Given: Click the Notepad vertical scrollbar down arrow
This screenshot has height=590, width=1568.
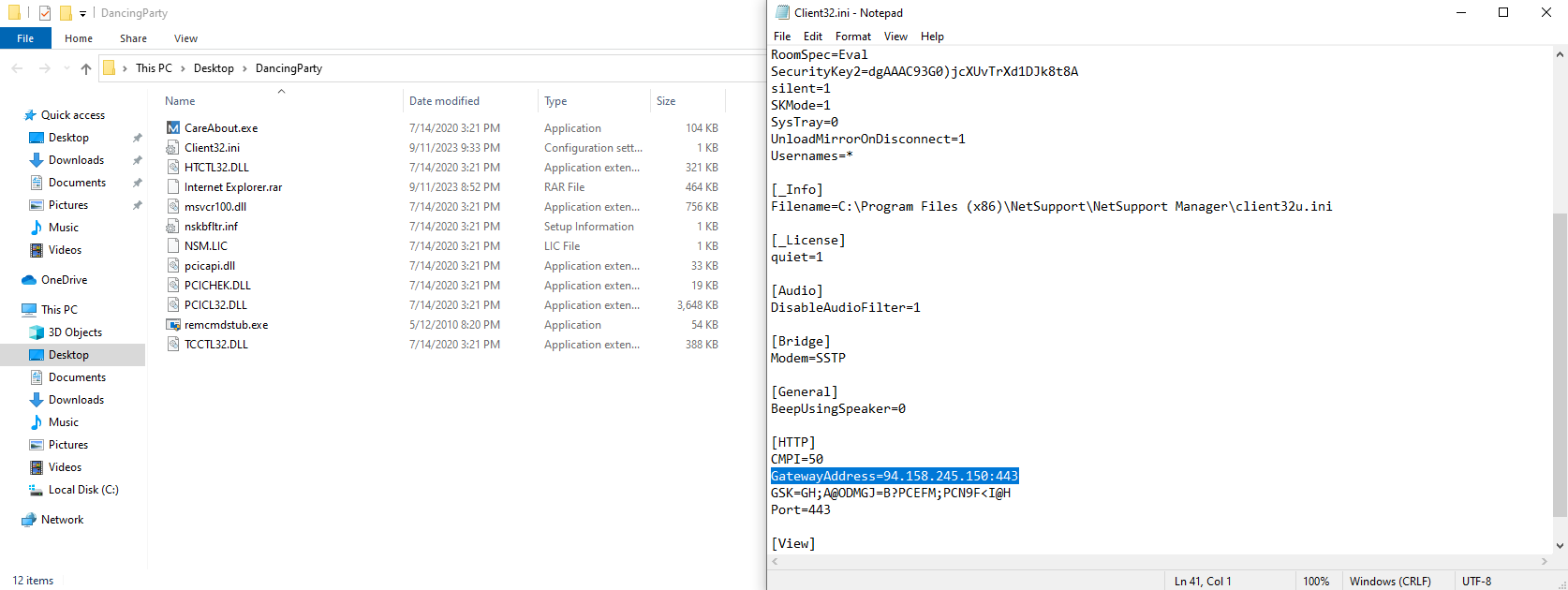Looking at the screenshot, I should point(1560,545).
